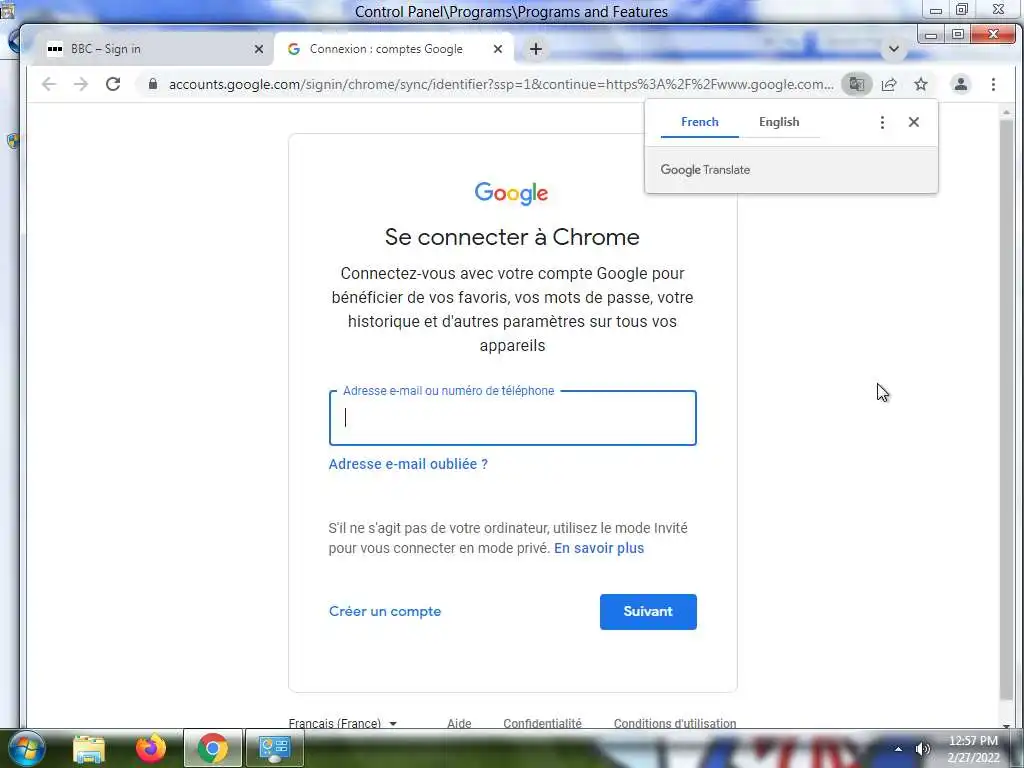This screenshot has height=768, width=1024.
Task: Reload the page with the refresh icon
Action: pyautogui.click(x=113, y=84)
